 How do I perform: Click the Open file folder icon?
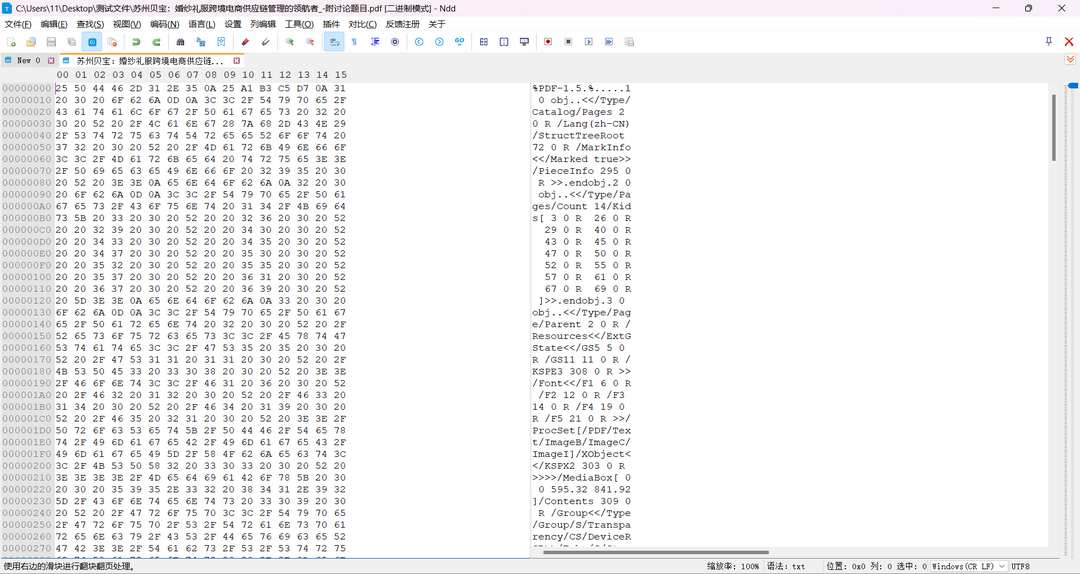(31, 42)
